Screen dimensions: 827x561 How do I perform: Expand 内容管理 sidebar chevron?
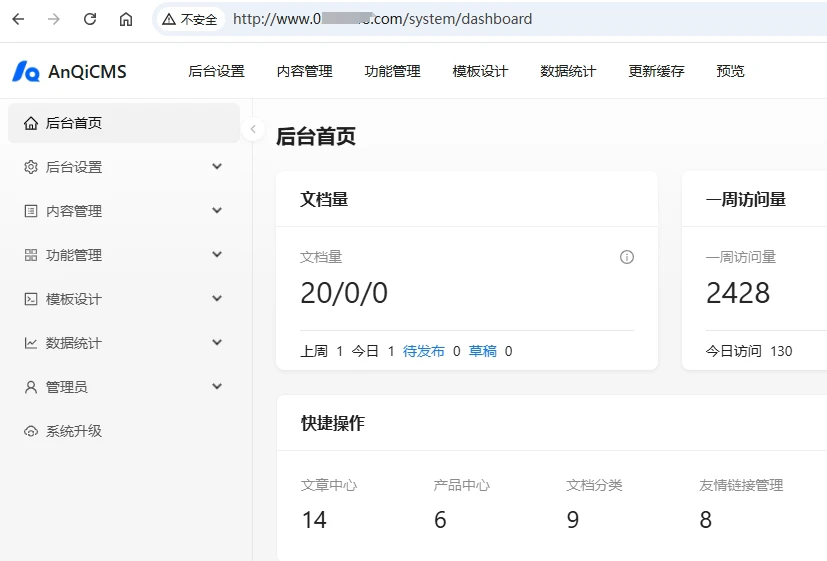coord(217,210)
